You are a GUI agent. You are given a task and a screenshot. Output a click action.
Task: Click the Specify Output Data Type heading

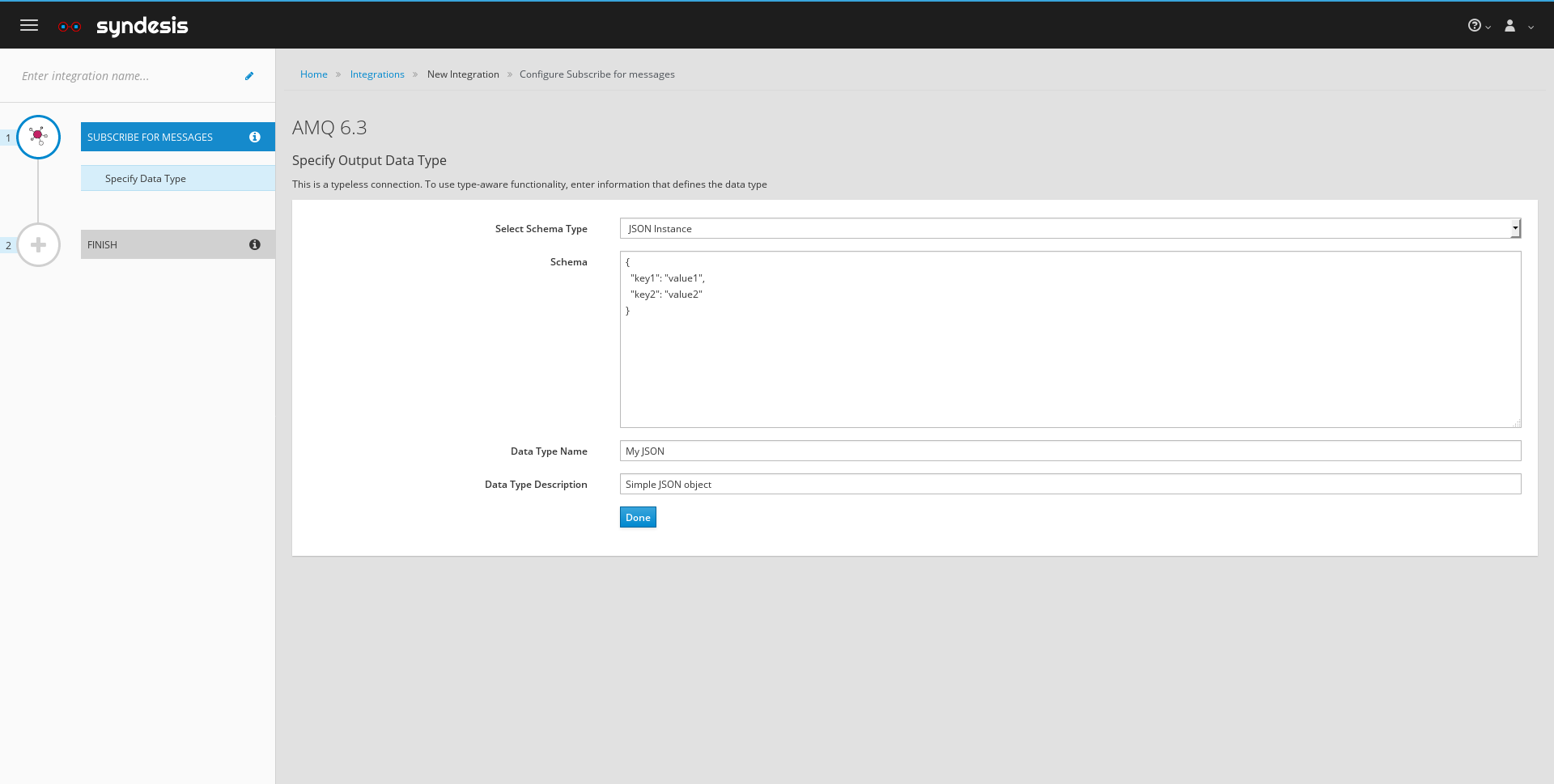(x=369, y=160)
